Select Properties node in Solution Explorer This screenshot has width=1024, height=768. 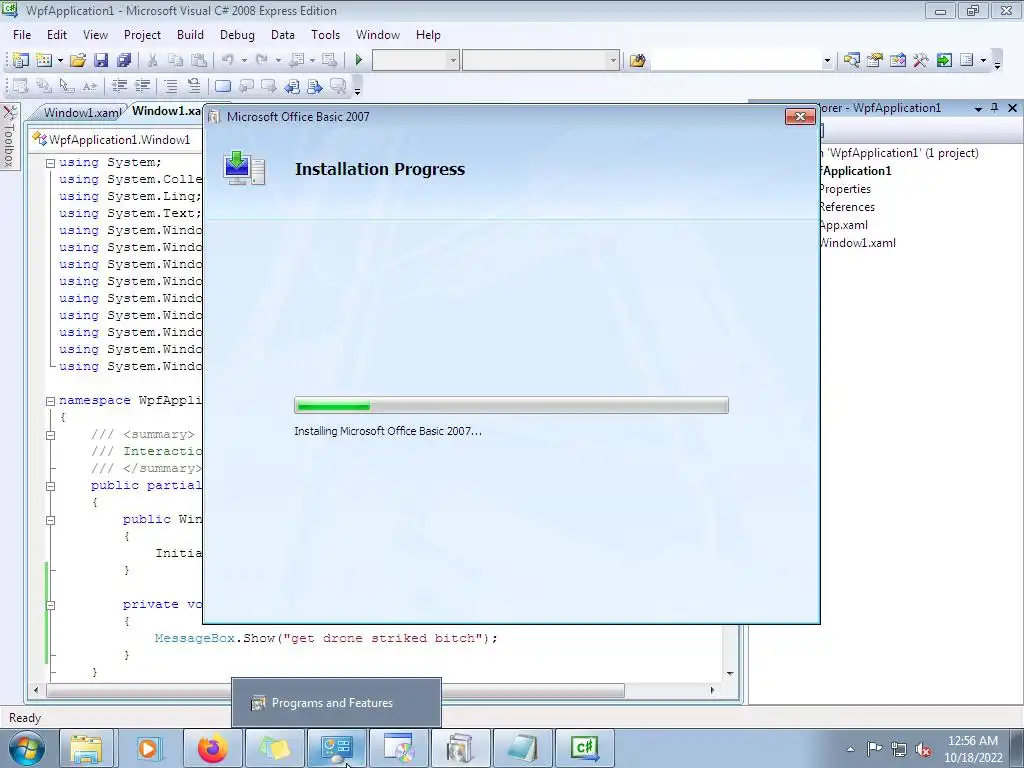[845, 189]
